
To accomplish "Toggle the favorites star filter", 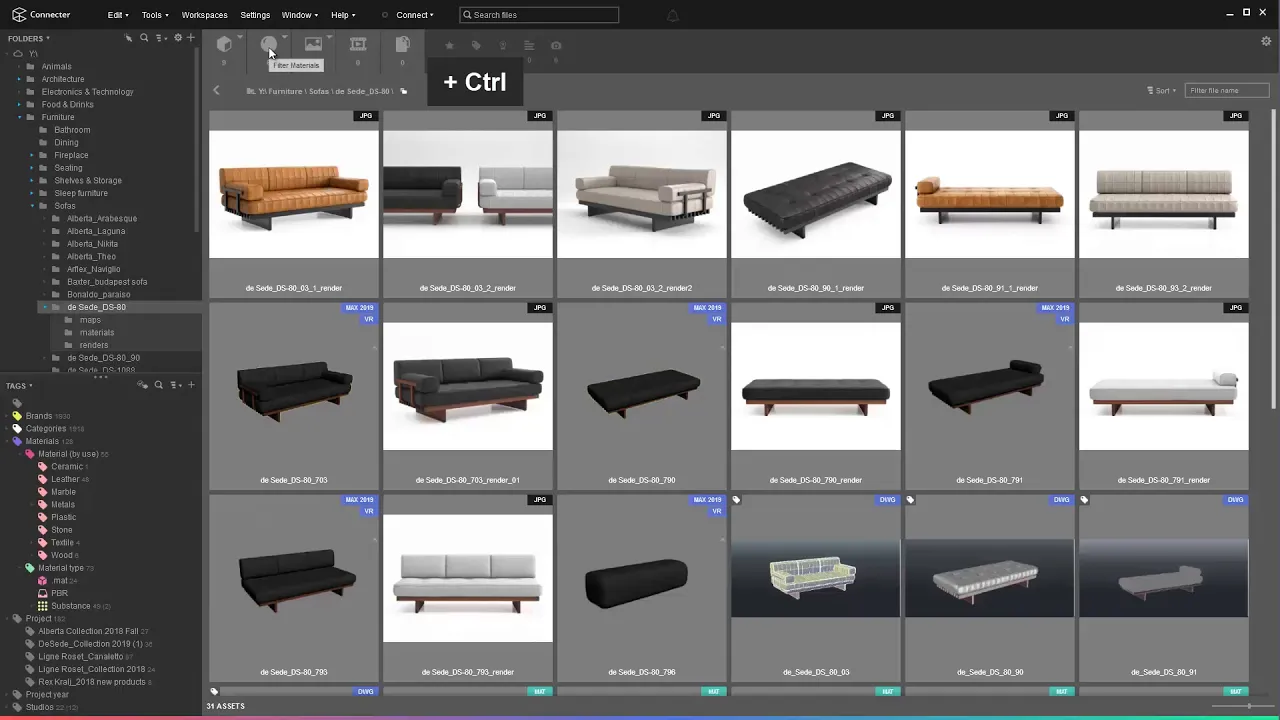I will [449, 45].
